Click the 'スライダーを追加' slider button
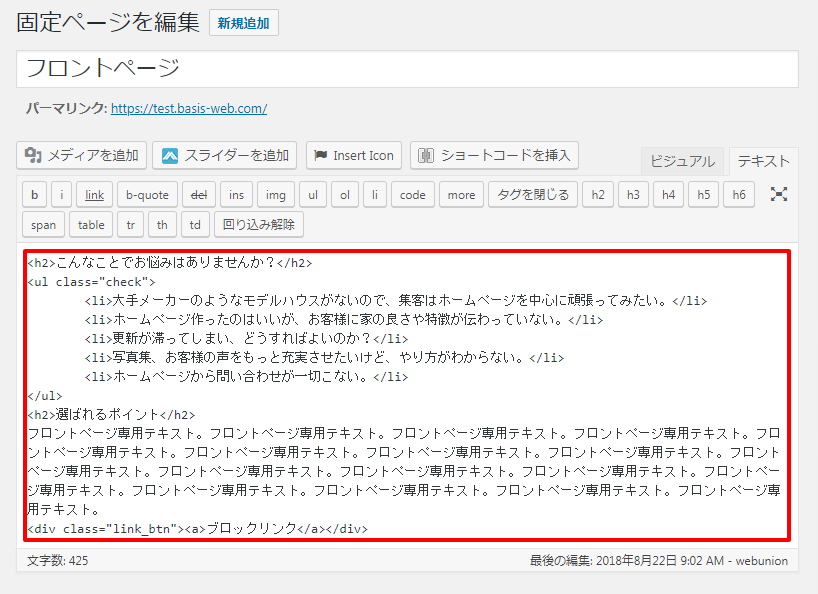The image size is (818, 594). [x=224, y=155]
